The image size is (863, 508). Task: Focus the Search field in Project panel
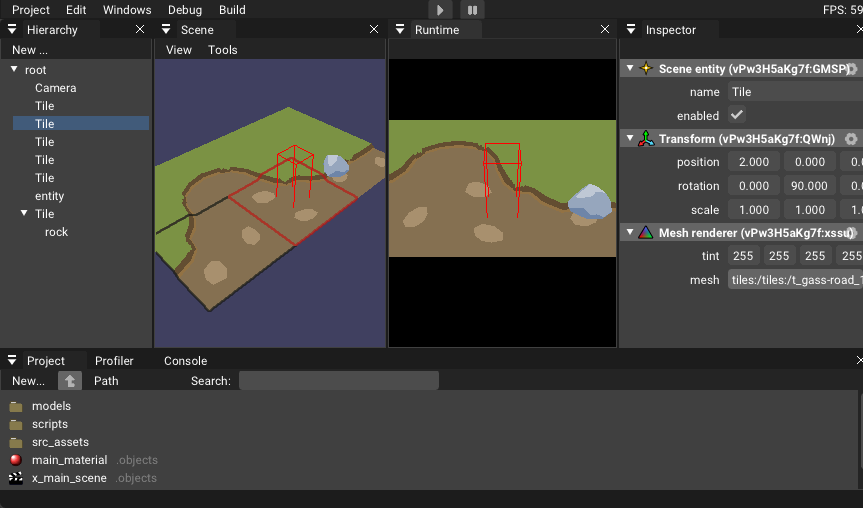tap(338, 381)
